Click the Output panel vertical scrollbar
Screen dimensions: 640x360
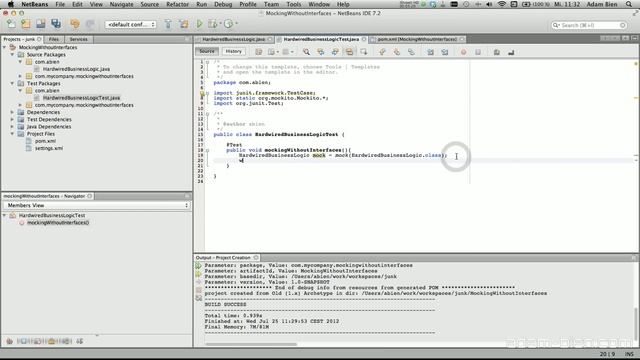(x=636, y=324)
